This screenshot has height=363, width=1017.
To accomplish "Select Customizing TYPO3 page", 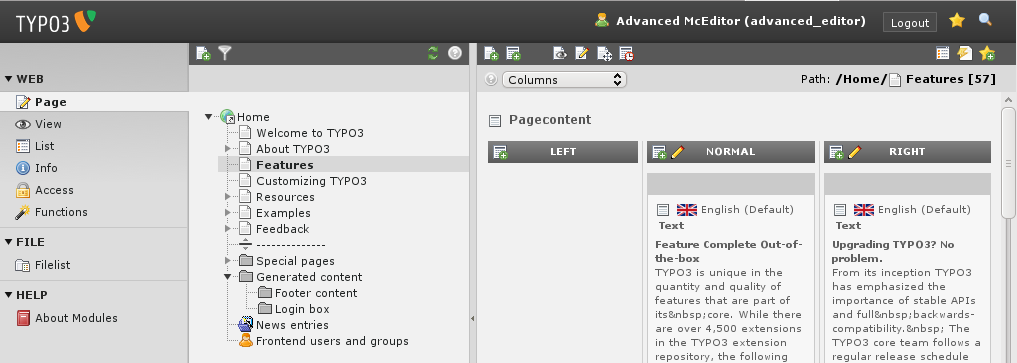I will point(311,181).
